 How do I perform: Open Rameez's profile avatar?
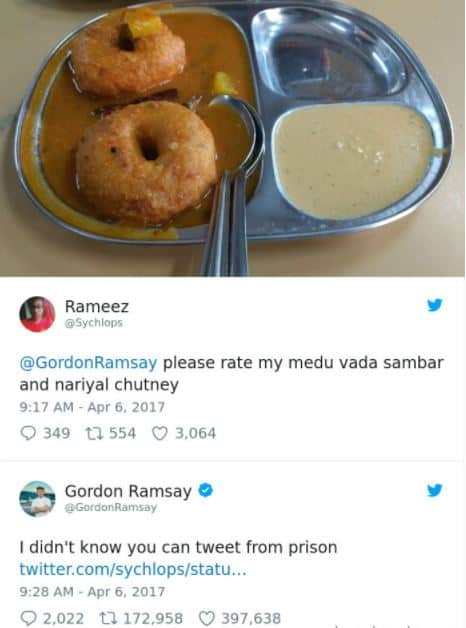37,314
